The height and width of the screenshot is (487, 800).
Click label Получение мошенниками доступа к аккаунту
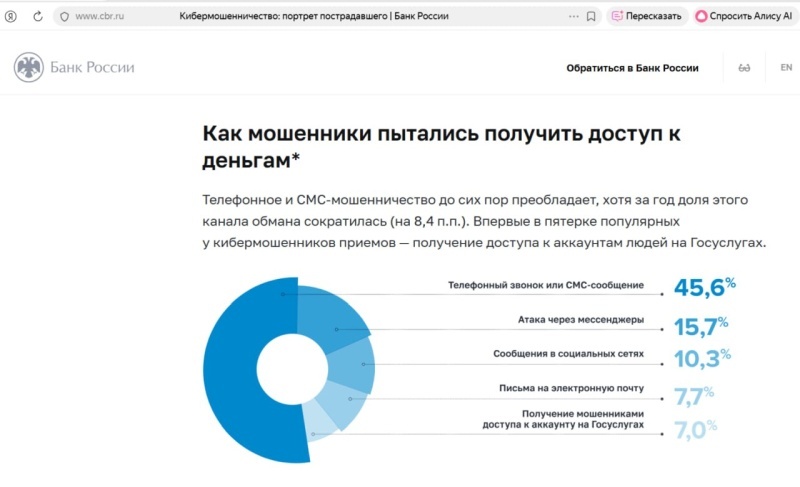pyautogui.click(x=563, y=419)
